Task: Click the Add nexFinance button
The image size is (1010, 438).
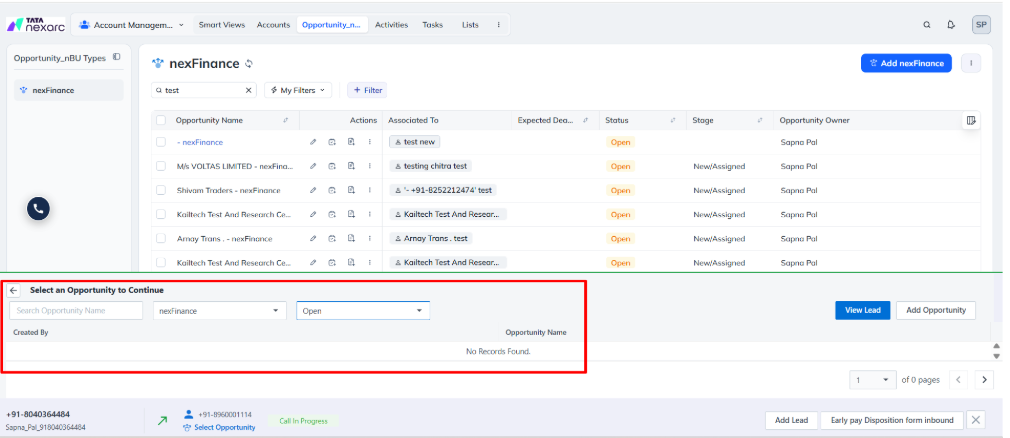Action: coord(905,63)
